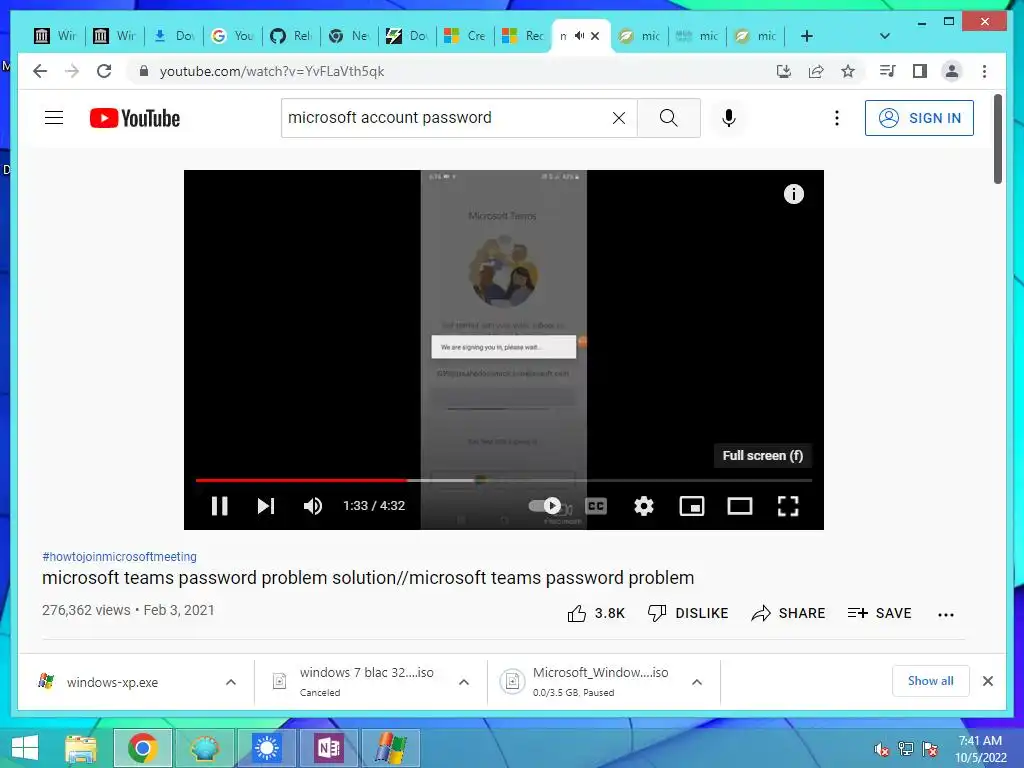Open video info card icon
This screenshot has height=768, width=1024.
[793, 194]
